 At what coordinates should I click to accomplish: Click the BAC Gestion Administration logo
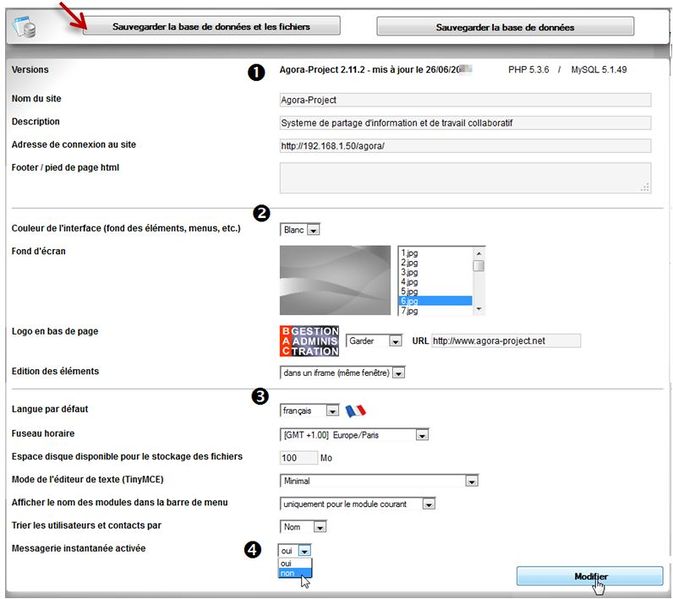[309, 341]
